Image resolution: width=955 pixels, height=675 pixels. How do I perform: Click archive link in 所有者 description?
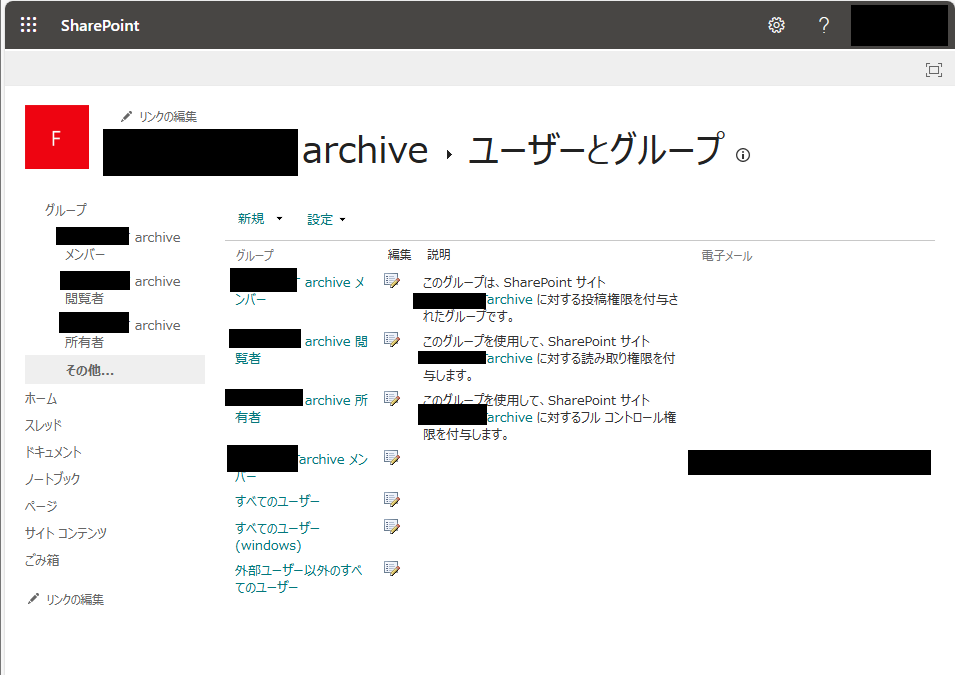point(510,417)
